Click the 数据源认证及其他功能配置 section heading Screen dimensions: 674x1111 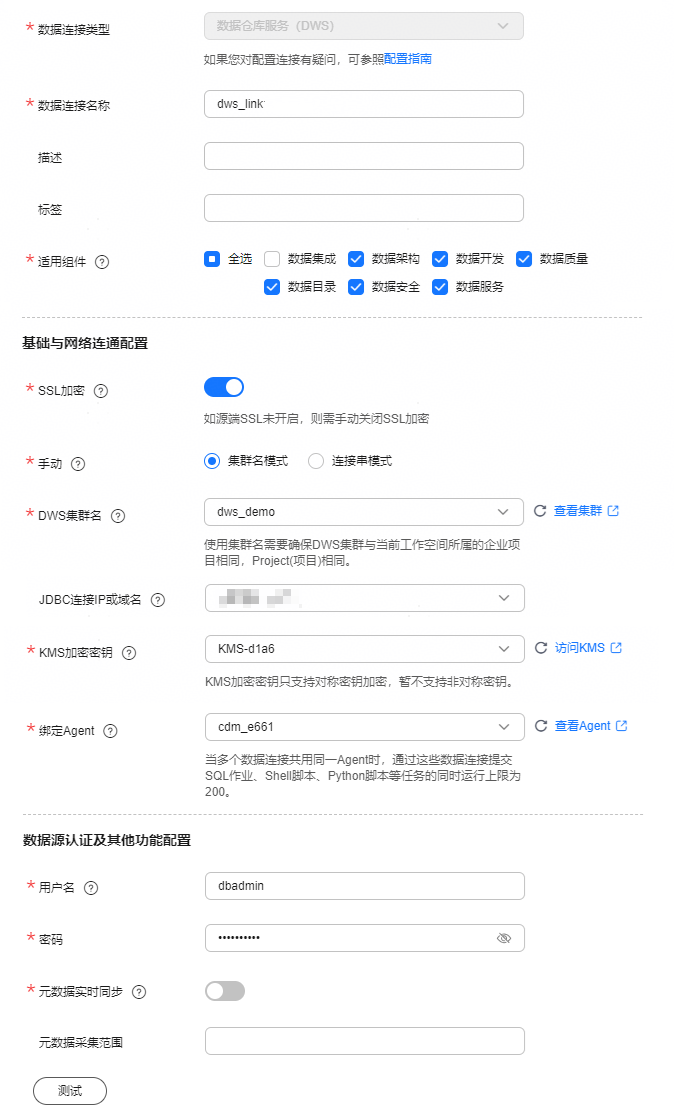pos(107,841)
